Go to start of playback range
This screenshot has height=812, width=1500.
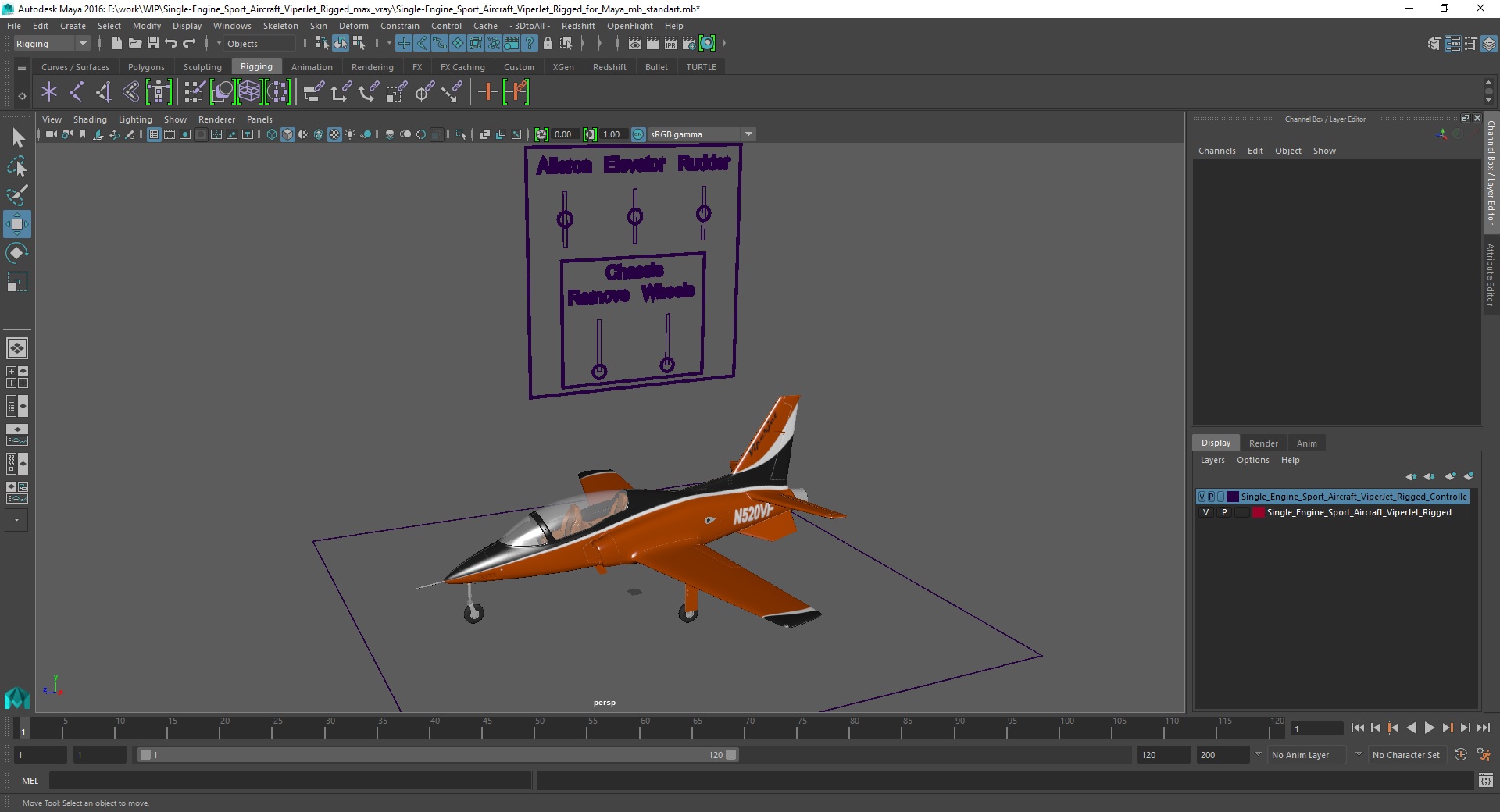click(1358, 728)
